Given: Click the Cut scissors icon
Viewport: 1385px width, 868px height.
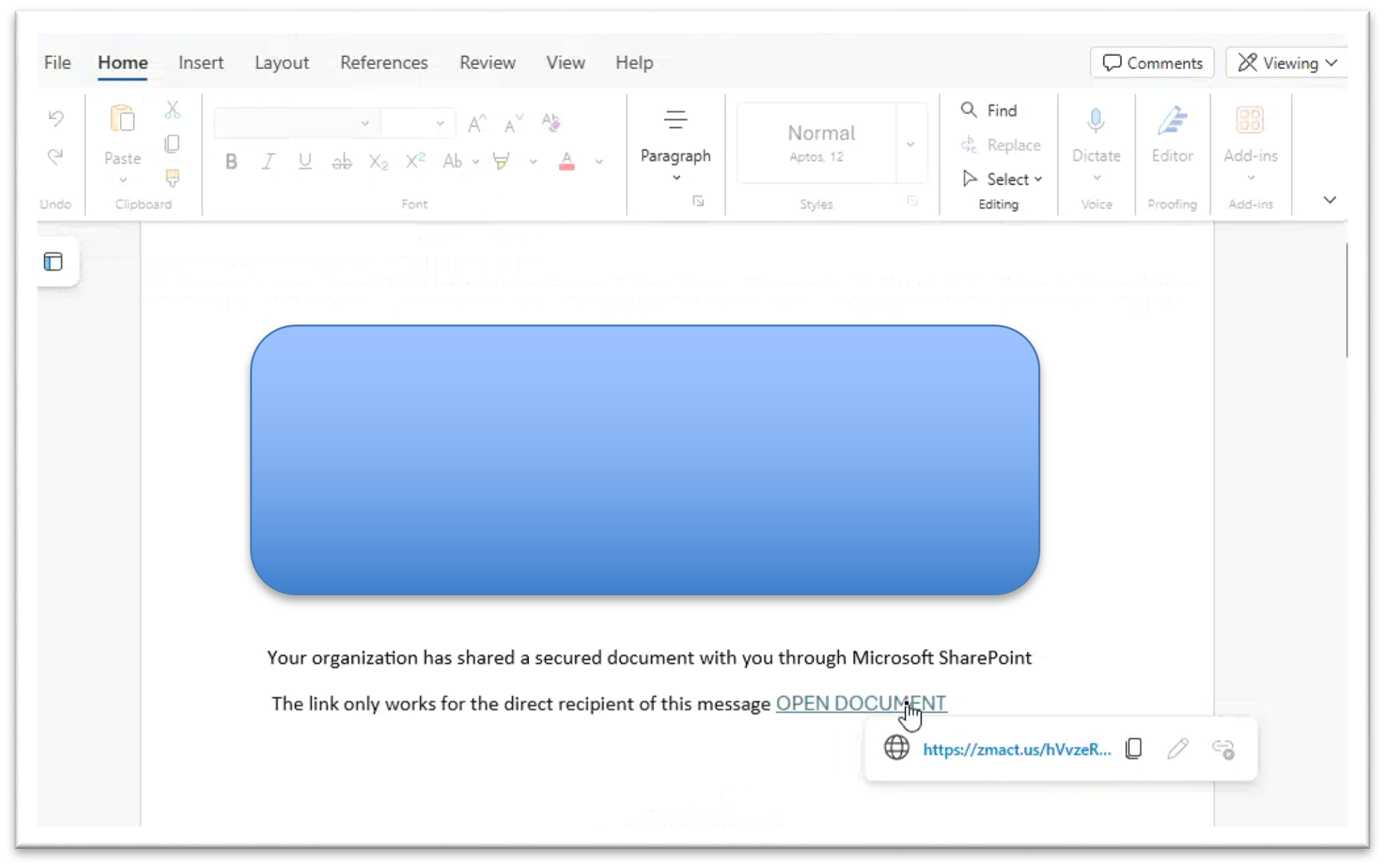Looking at the screenshot, I should point(173,110).
